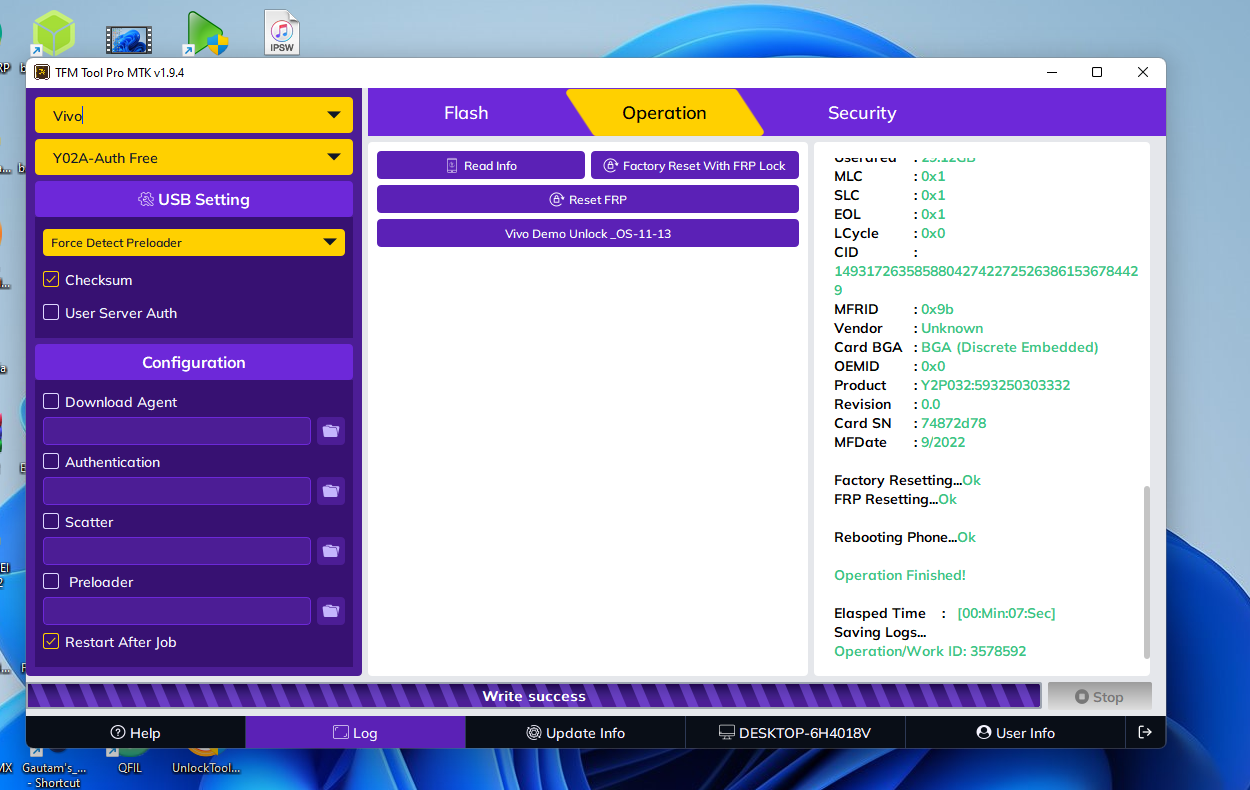Open the QFIL desktop shortcut
The image size is (1250, 790).
click(x=129, y=761)
